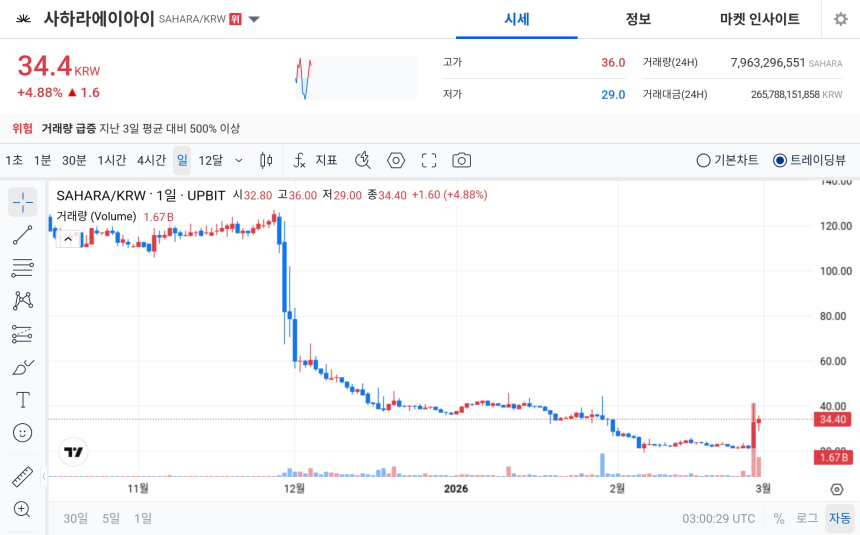Open the SAHARA/KRW market selector dropdown arrow
Viewport: 860px width, 535px height.
tap(254, 19)
